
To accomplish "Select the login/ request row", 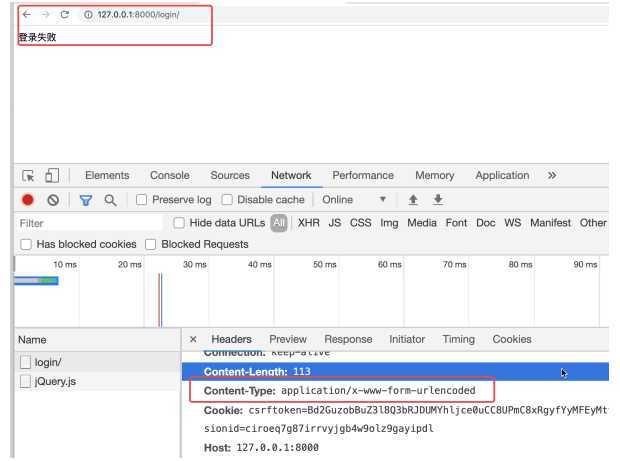I will point(97,362).
